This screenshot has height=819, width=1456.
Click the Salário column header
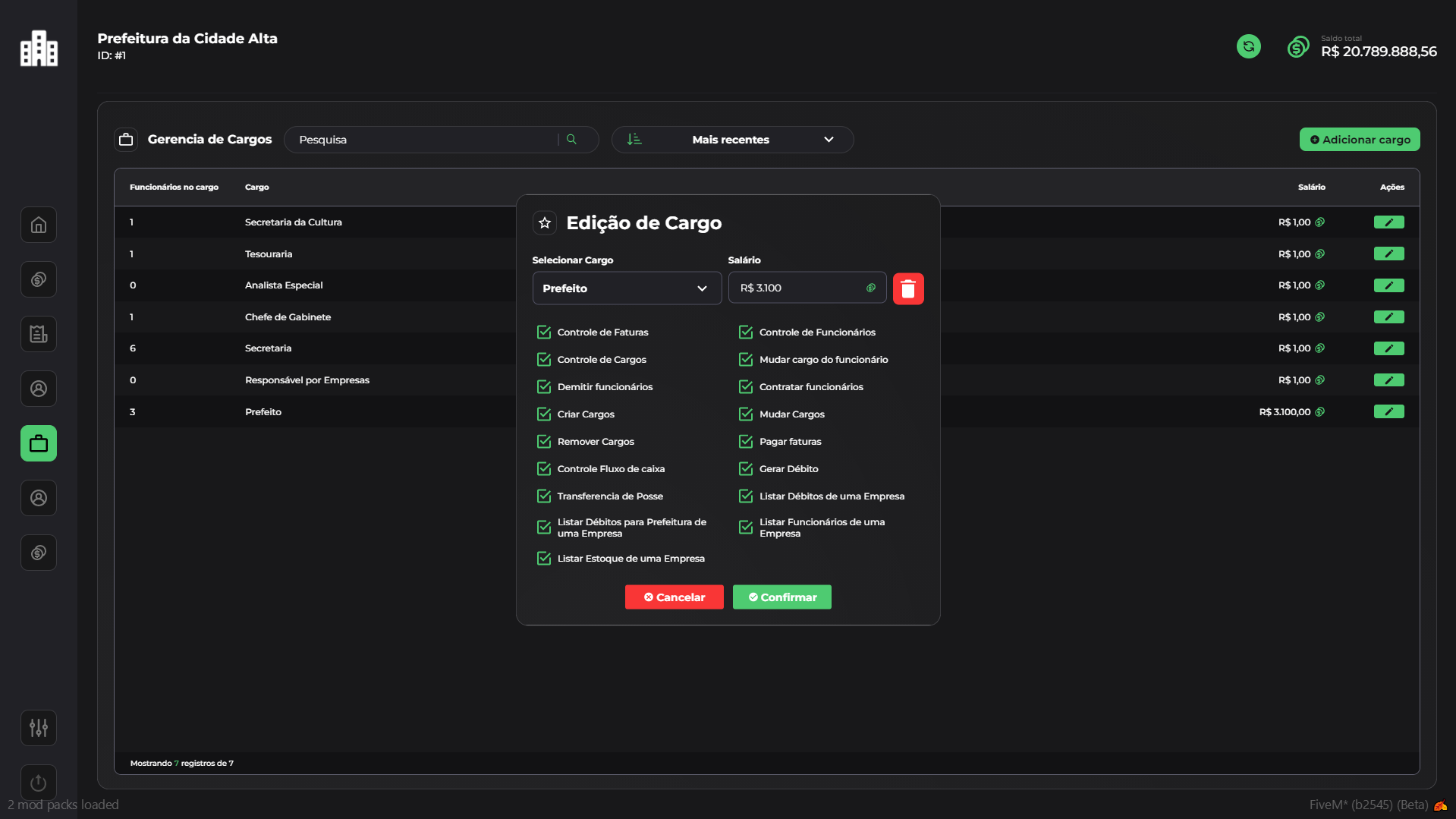(1311, 187)
